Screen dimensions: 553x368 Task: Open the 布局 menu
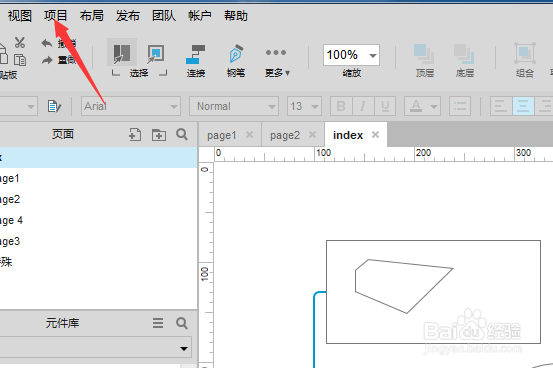[92, 16]
